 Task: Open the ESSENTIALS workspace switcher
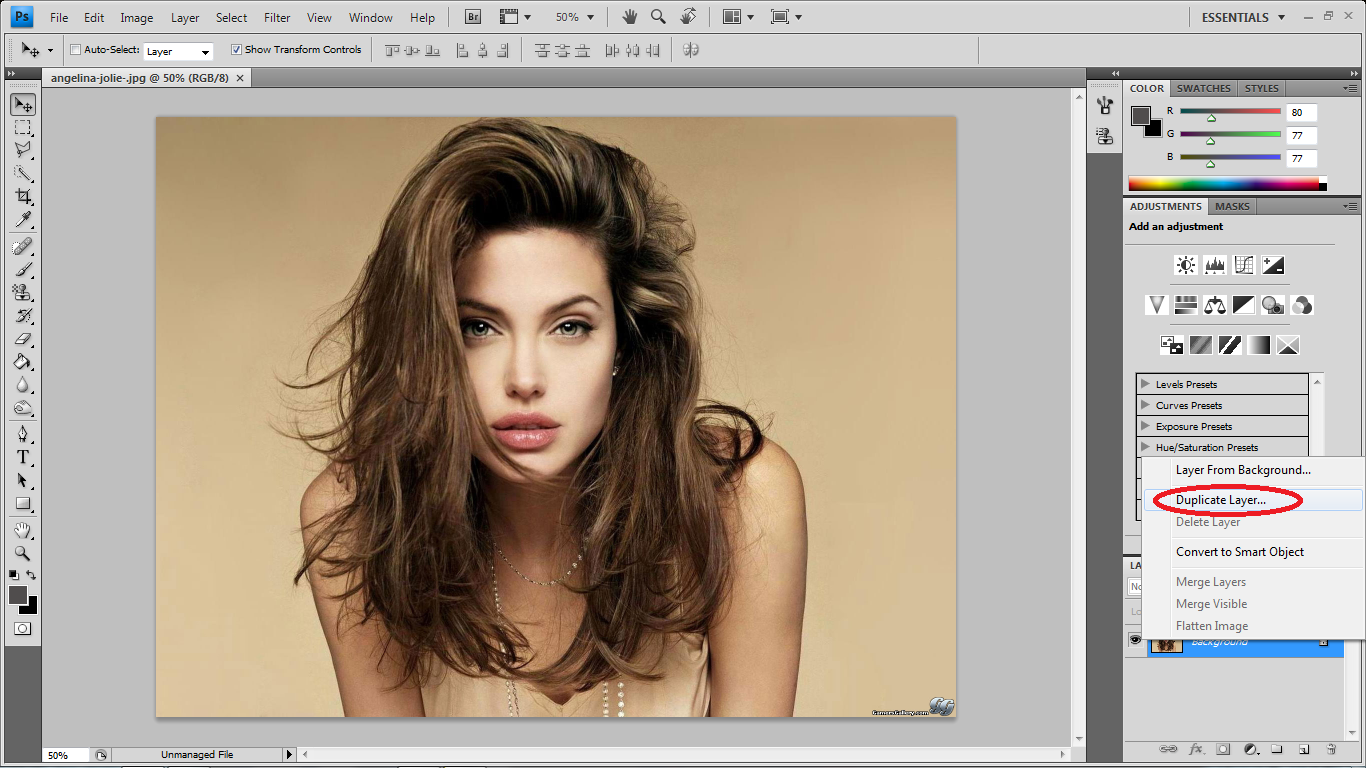pos(1243,17)
